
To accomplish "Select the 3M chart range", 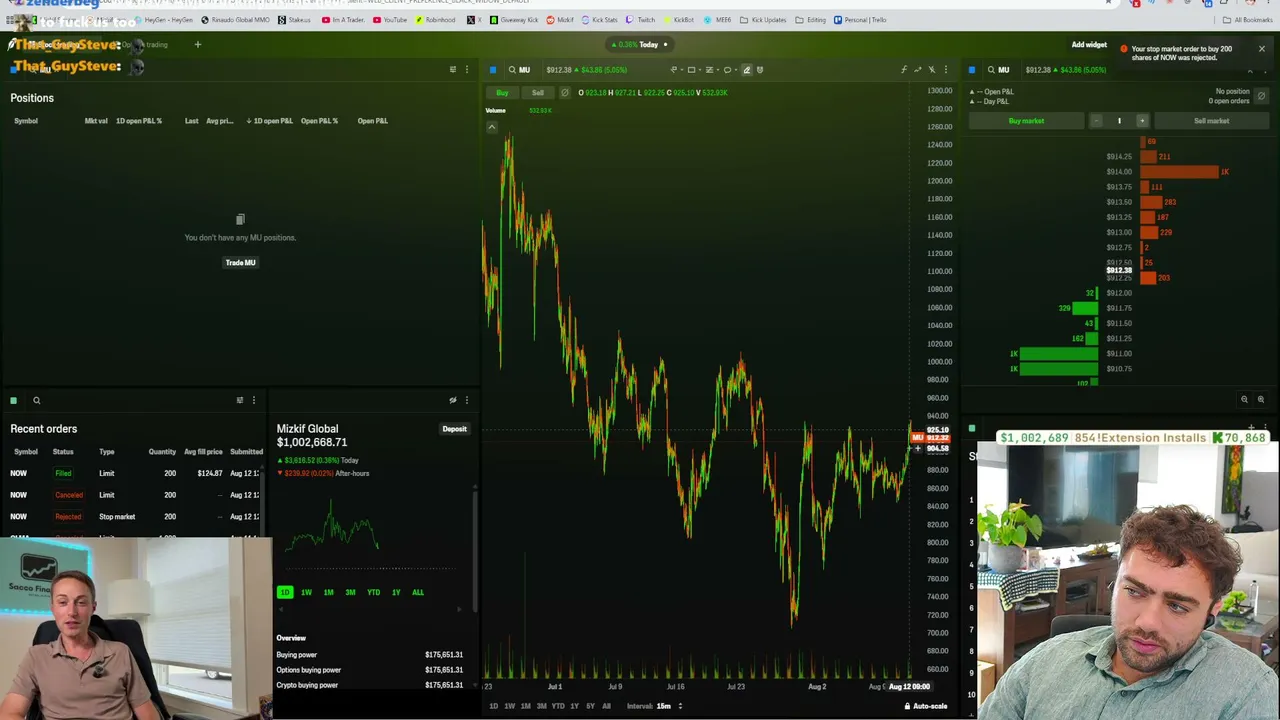I will pos(542,706).
